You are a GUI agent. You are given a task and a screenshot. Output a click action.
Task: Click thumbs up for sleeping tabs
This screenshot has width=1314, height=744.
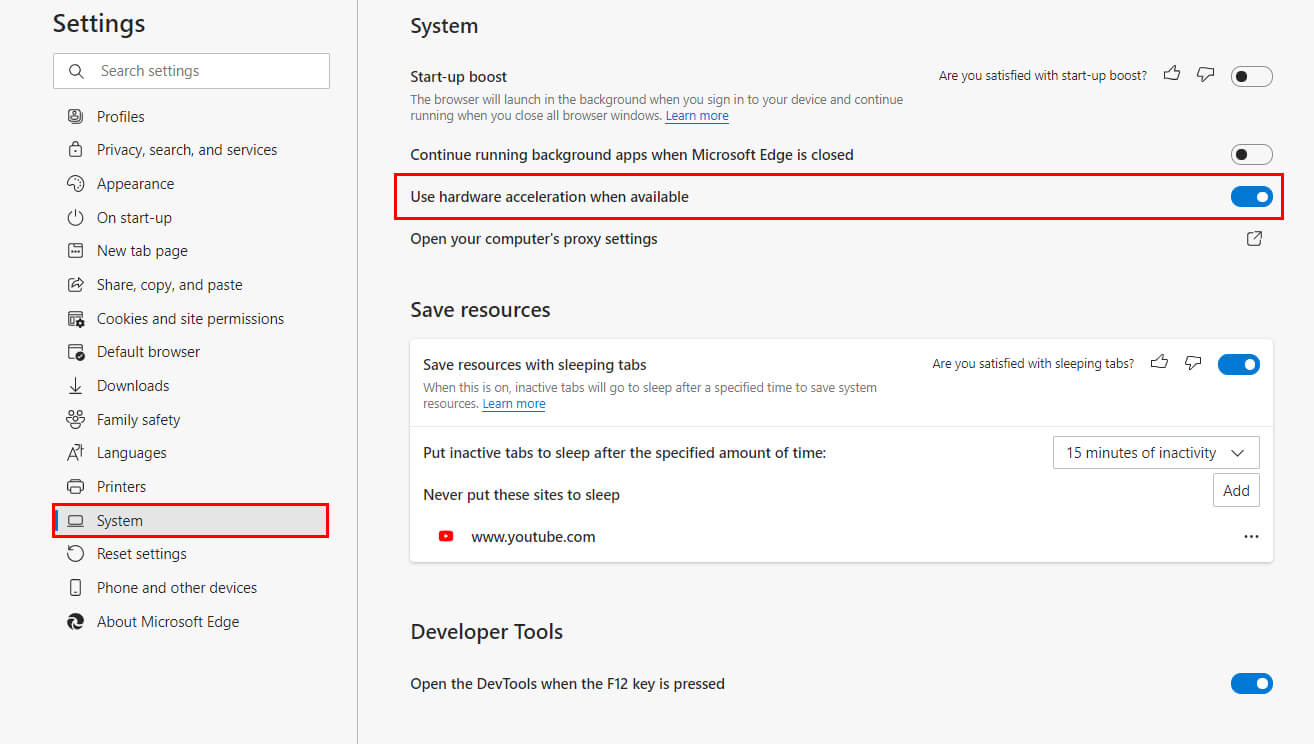(x=1160, y=363)
